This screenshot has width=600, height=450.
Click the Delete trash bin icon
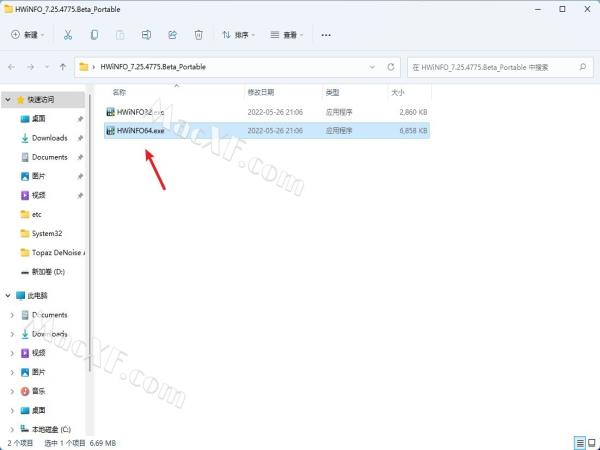(x=198, y=35)
